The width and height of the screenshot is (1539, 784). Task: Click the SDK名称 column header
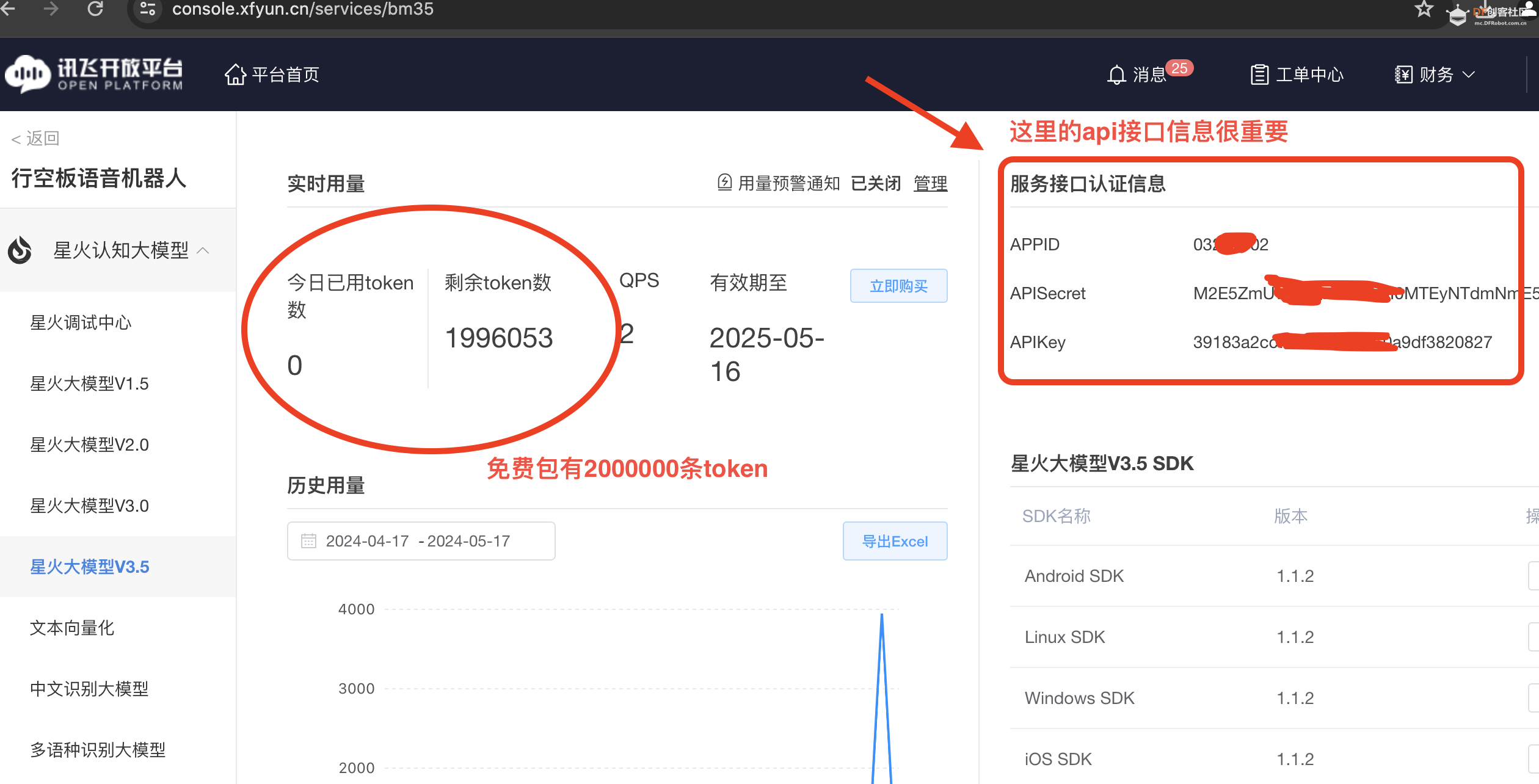1056,516
